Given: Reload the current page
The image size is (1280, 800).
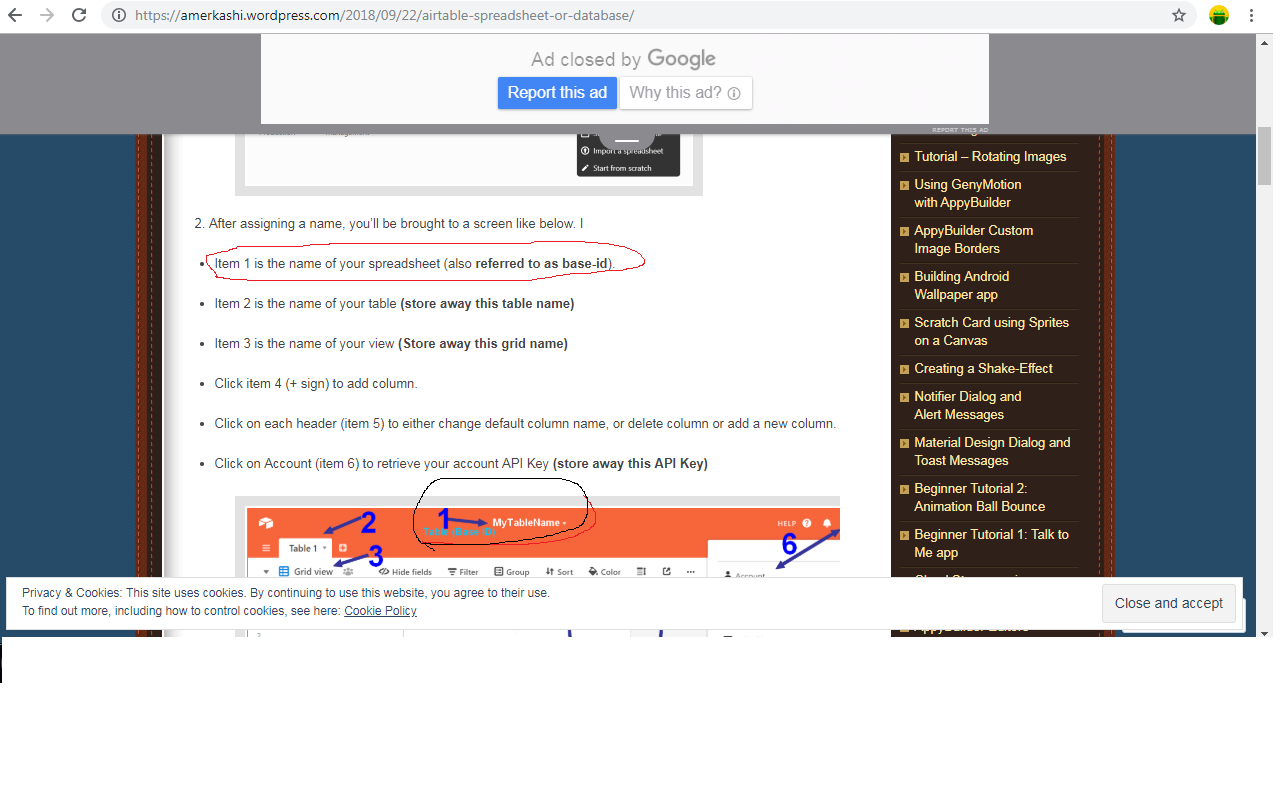Looking at the screenshot, I should [x=79, y=15].
